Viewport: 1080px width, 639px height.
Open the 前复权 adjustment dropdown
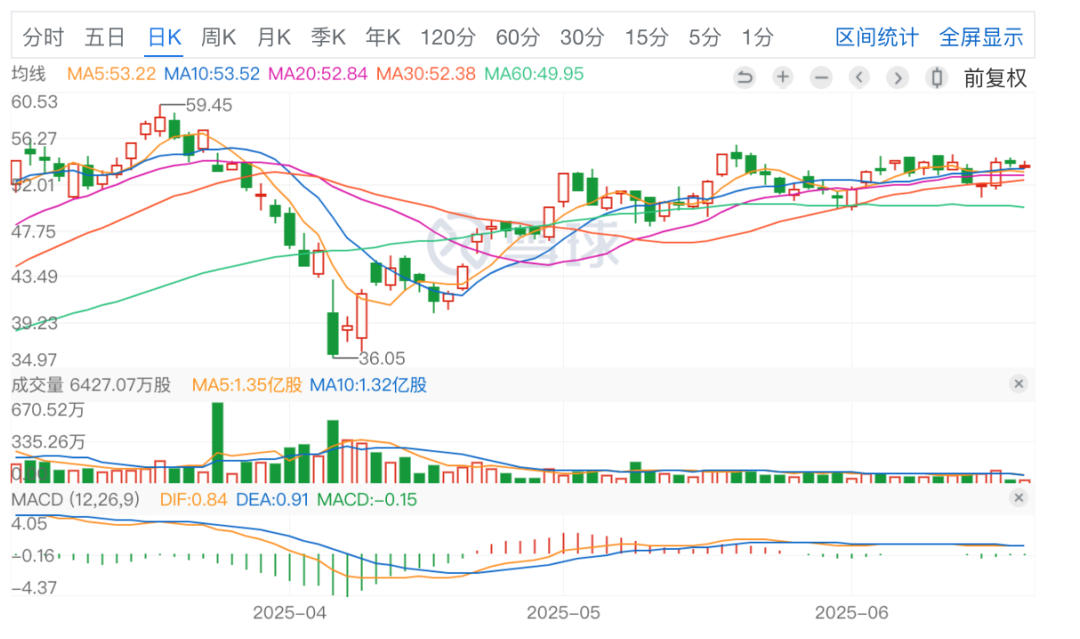click(995, 78)
